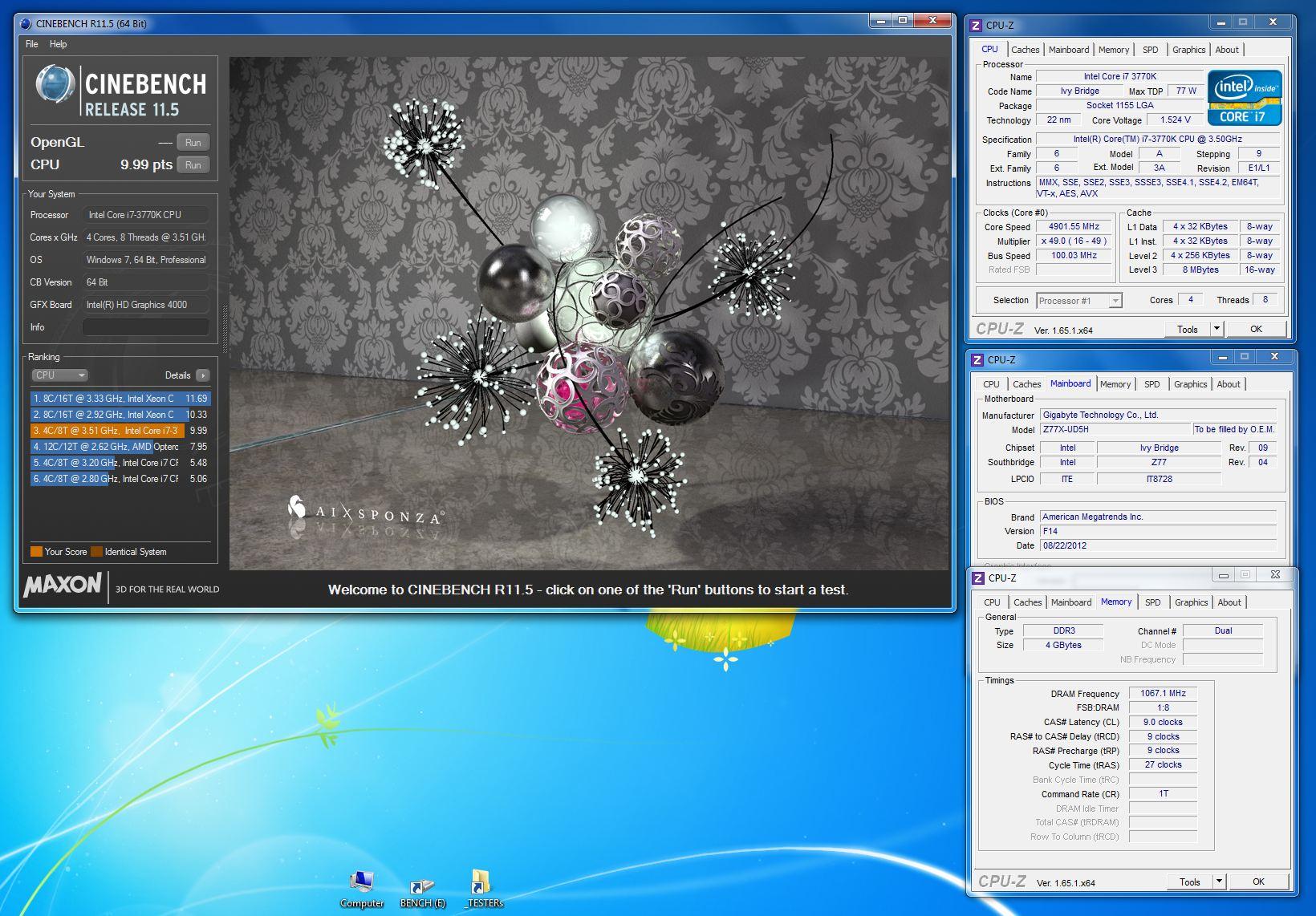The image size is (1316, 916).
Task: Click the Z icon of the CPU-Z Memory window
Action: 978,578
